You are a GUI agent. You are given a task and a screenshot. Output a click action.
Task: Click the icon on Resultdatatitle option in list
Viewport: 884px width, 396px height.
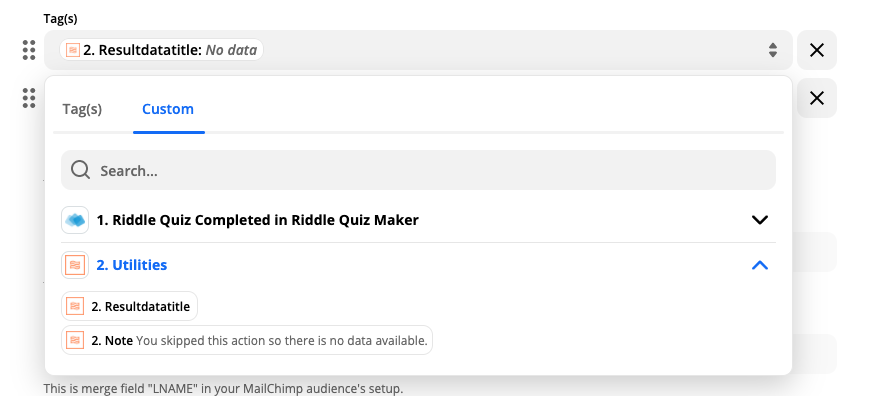(x=75, y=306)
